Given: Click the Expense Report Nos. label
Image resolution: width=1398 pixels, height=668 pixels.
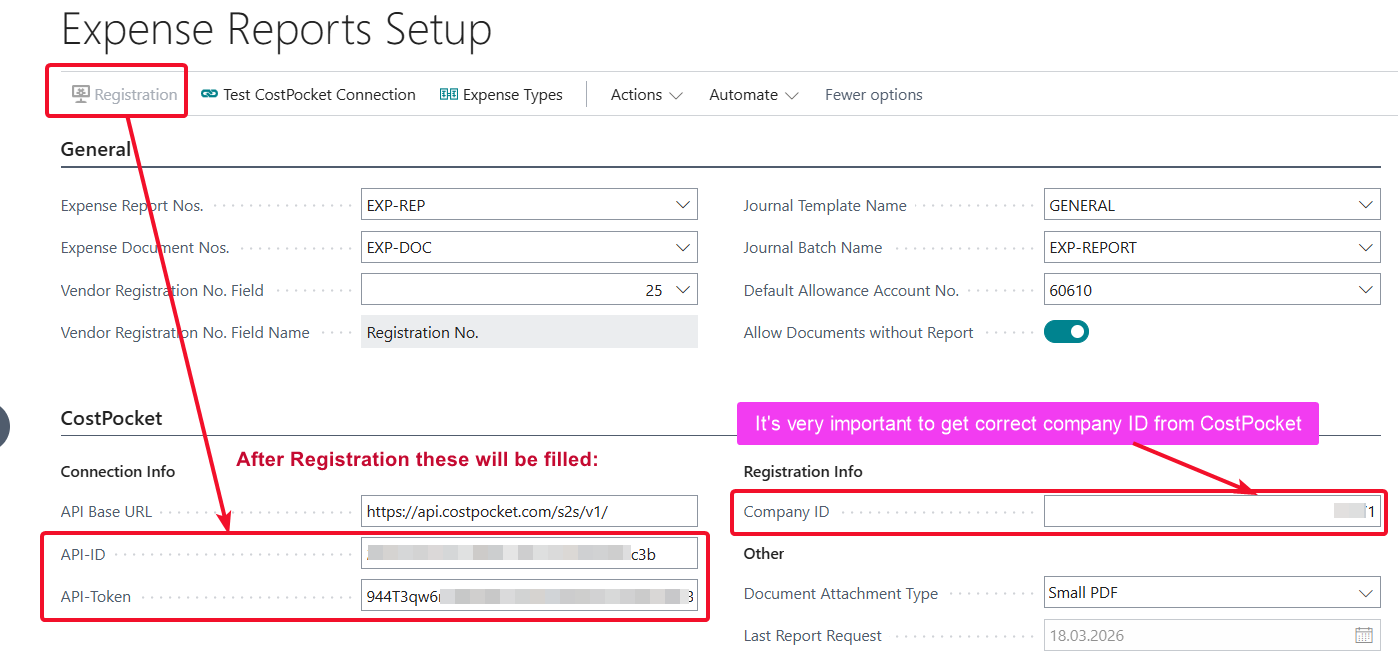Looking at the screenshot, I should 132,206.
